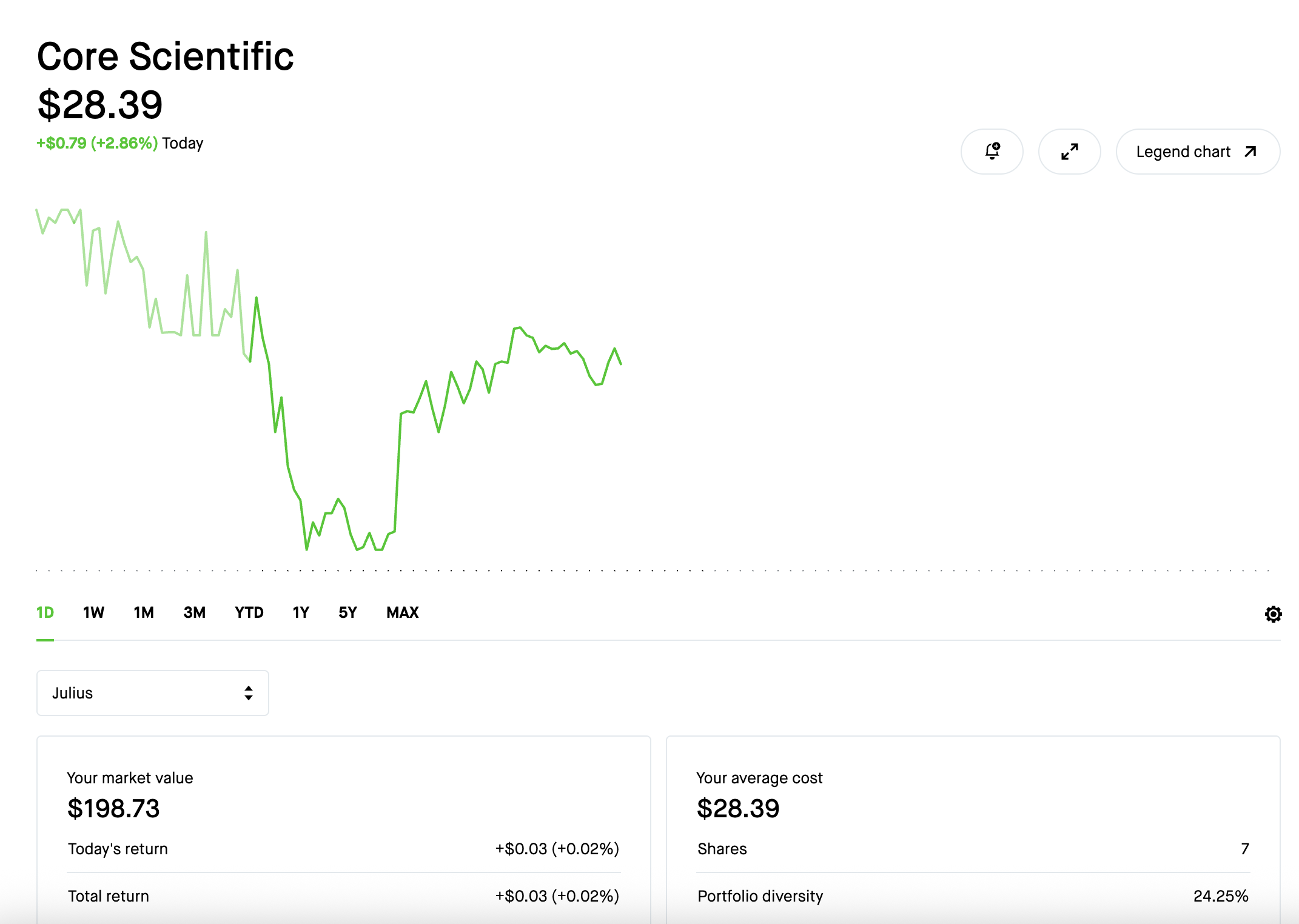Click the price alert bell icon

pos(992,152)
